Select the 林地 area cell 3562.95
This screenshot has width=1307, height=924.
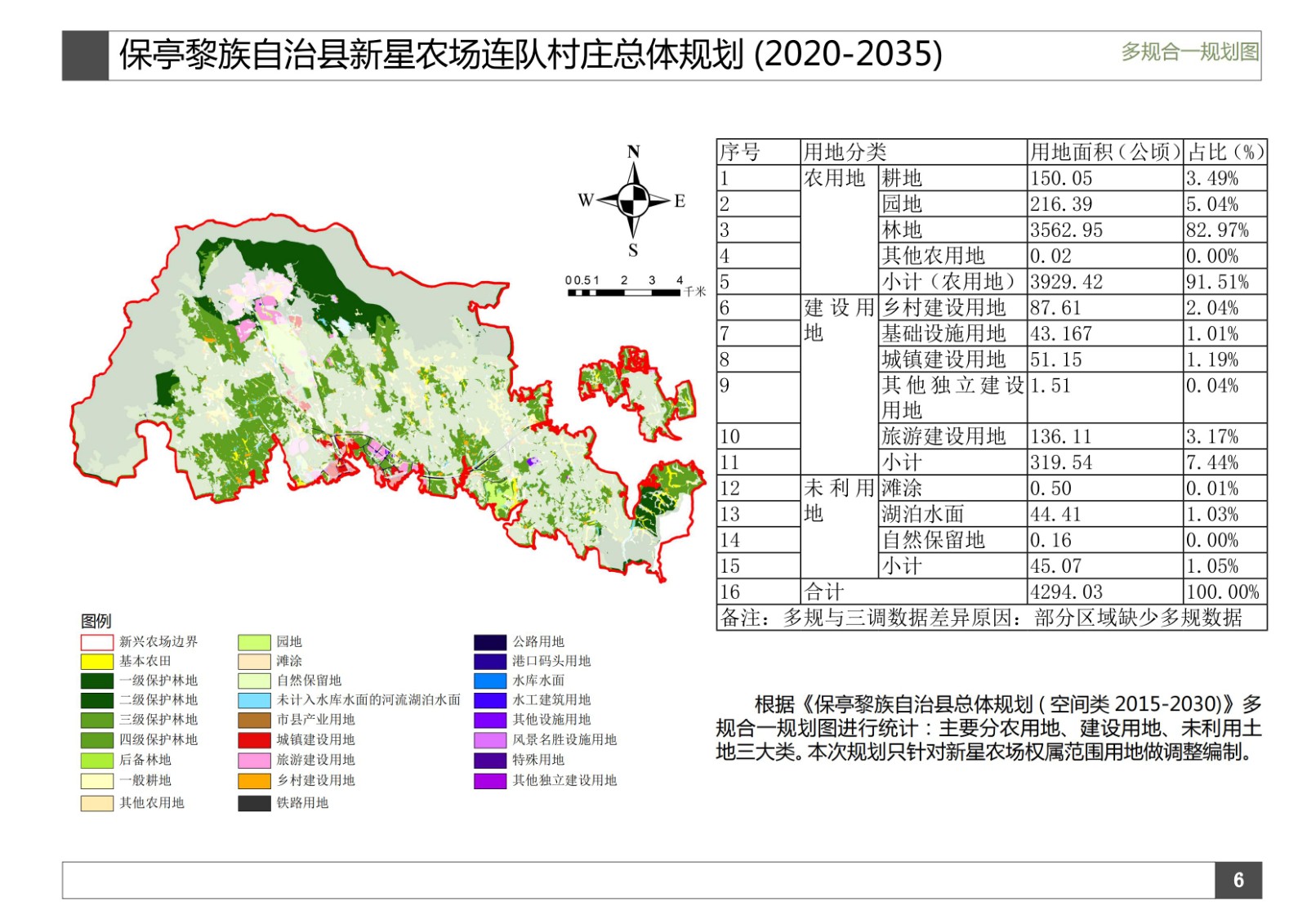[x=1066, y=230]
